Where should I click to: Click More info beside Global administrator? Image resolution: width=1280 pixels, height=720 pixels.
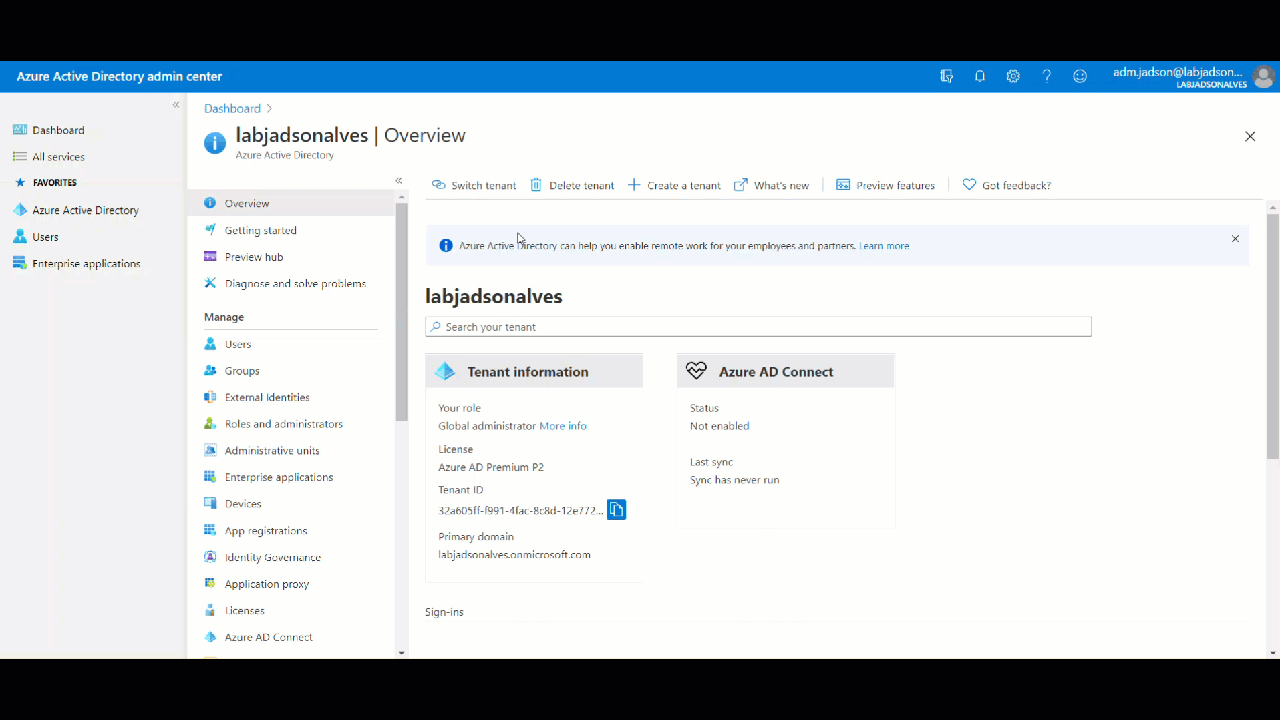[x=563, y=426]
